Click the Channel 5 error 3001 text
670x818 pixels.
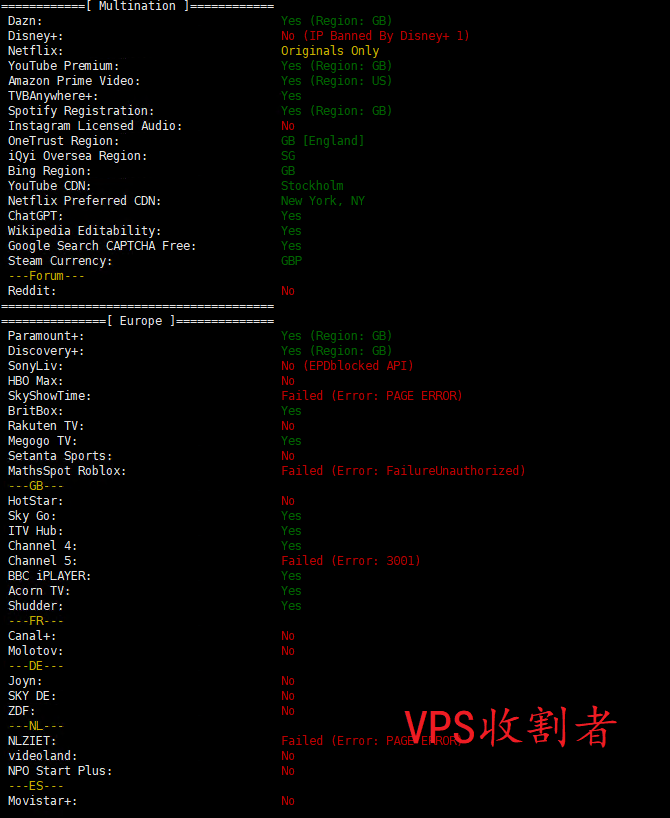coord(350,561)
